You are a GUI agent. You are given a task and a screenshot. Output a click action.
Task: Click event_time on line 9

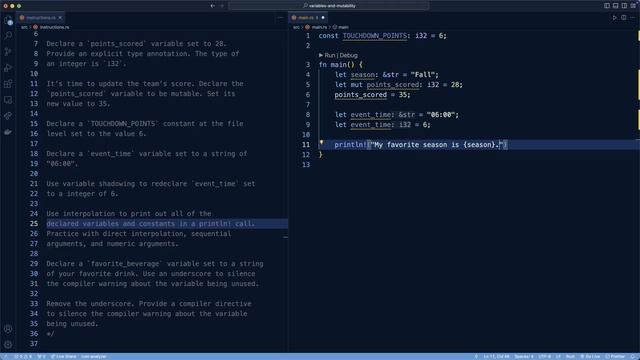pyautogui.click(x=370, y=124)
